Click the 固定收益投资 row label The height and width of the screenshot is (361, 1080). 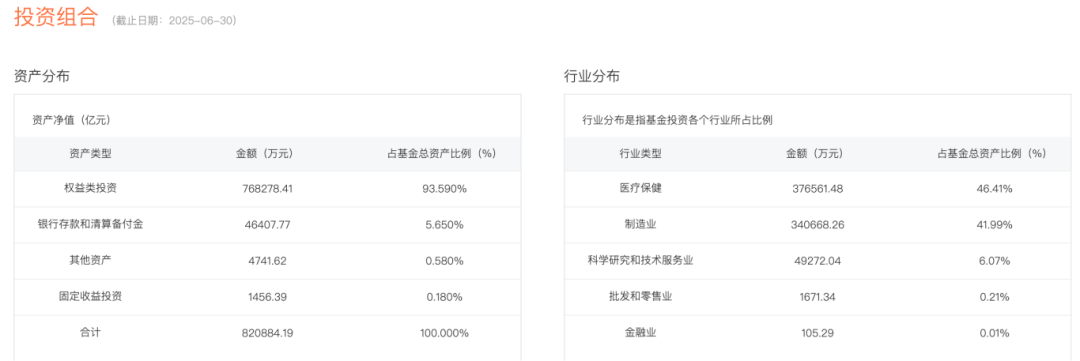[x=90, y=297]
